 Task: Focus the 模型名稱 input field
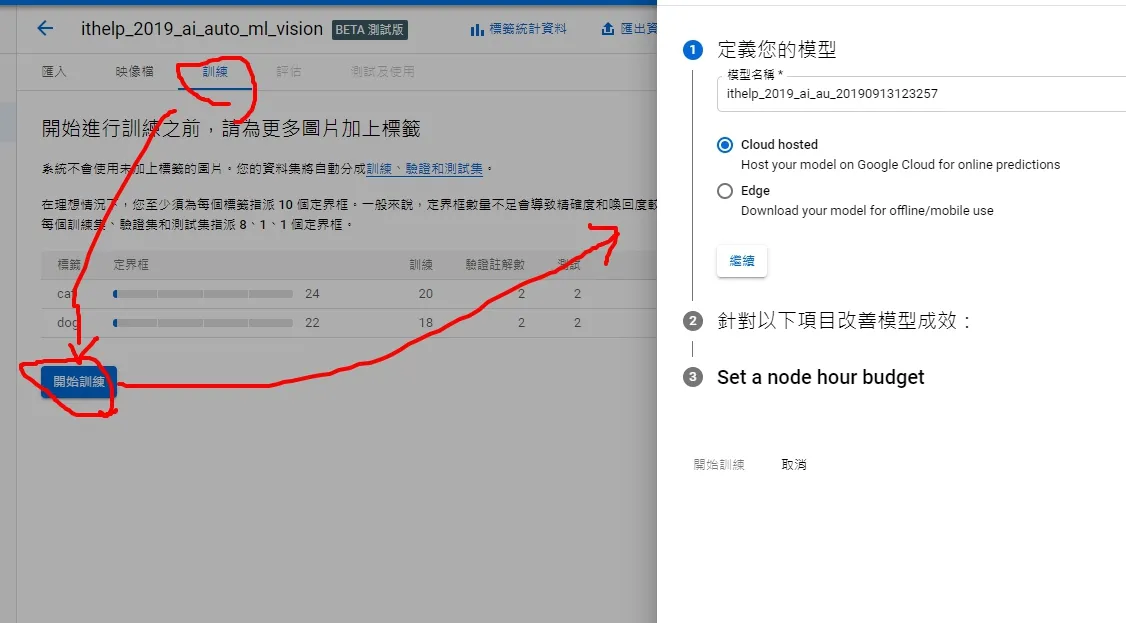921,93
